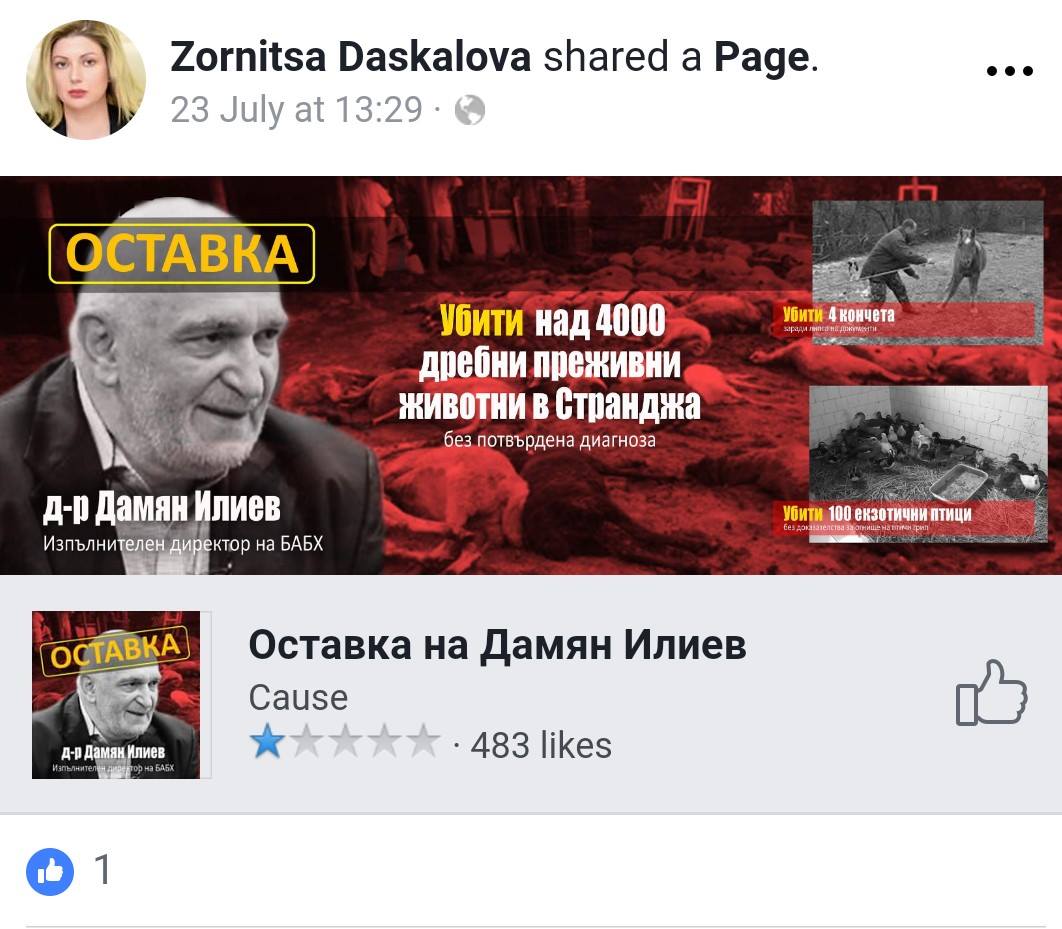The width and height of the screenshot is (1062, 929).
Task: Click the public globe privacy icon
Action: (469, 110)
